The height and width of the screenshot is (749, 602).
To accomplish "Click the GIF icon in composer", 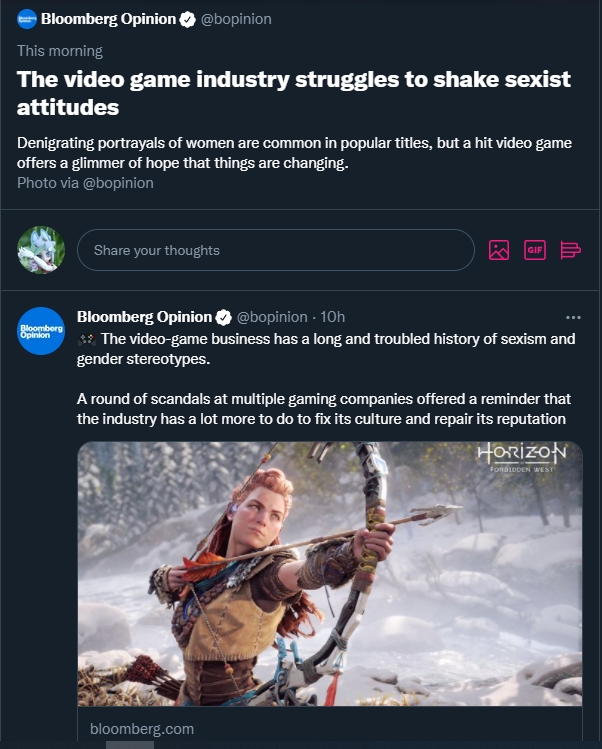I will [535, 250].
